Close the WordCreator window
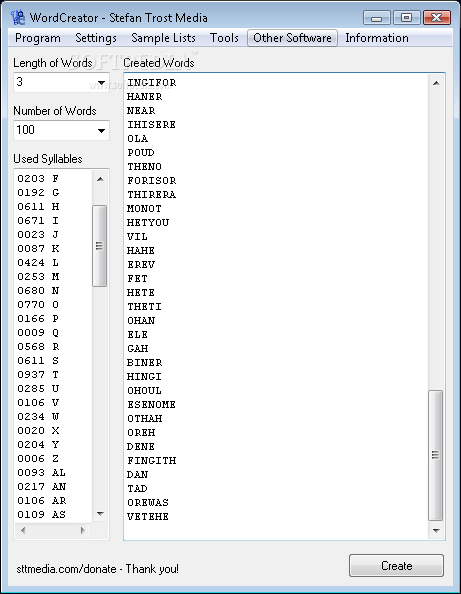The height and width of the screenshot is (594, 461). [437, 18]
